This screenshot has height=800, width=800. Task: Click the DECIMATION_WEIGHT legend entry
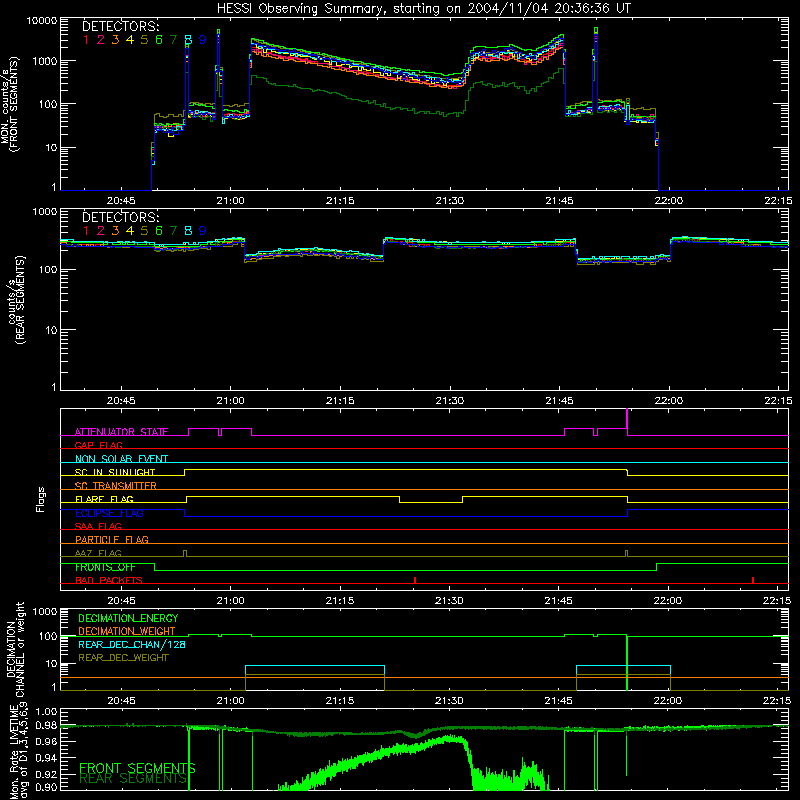(127, 631)
